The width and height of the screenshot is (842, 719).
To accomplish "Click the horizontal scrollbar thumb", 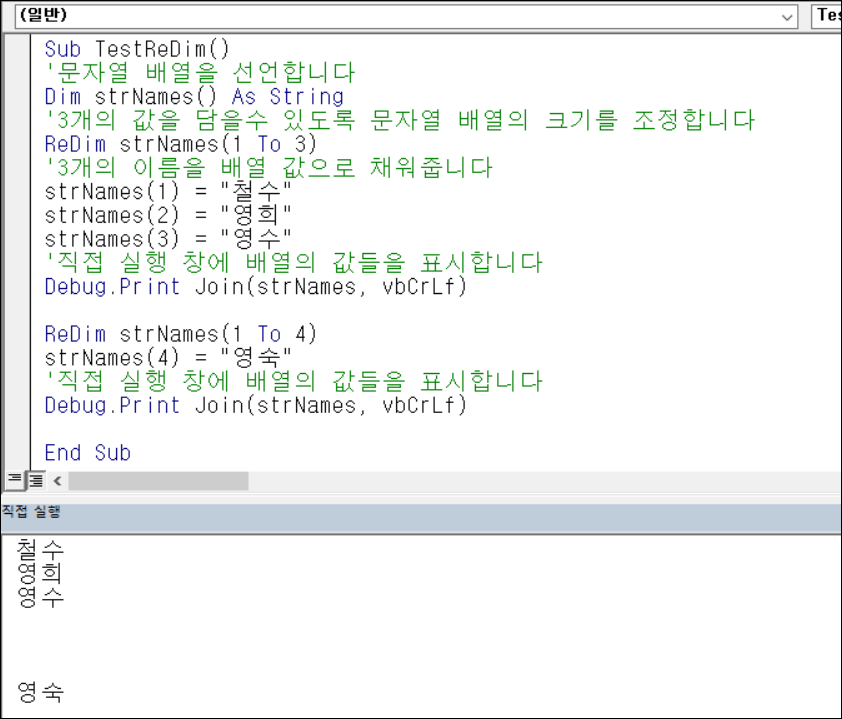I will (158, 481).
